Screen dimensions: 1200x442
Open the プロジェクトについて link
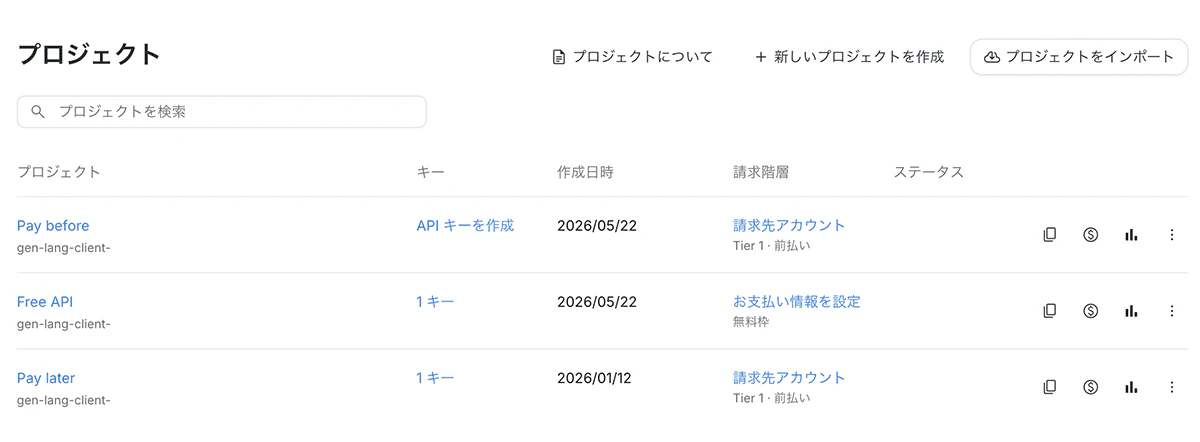click(x=633, y=57)
